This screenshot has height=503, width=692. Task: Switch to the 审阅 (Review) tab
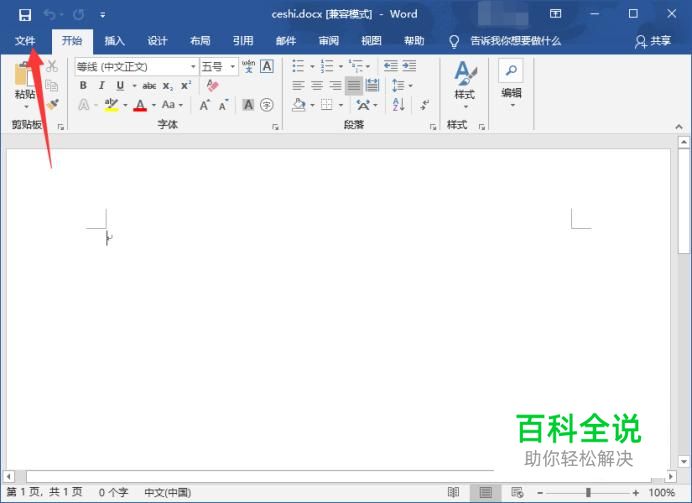329,41
